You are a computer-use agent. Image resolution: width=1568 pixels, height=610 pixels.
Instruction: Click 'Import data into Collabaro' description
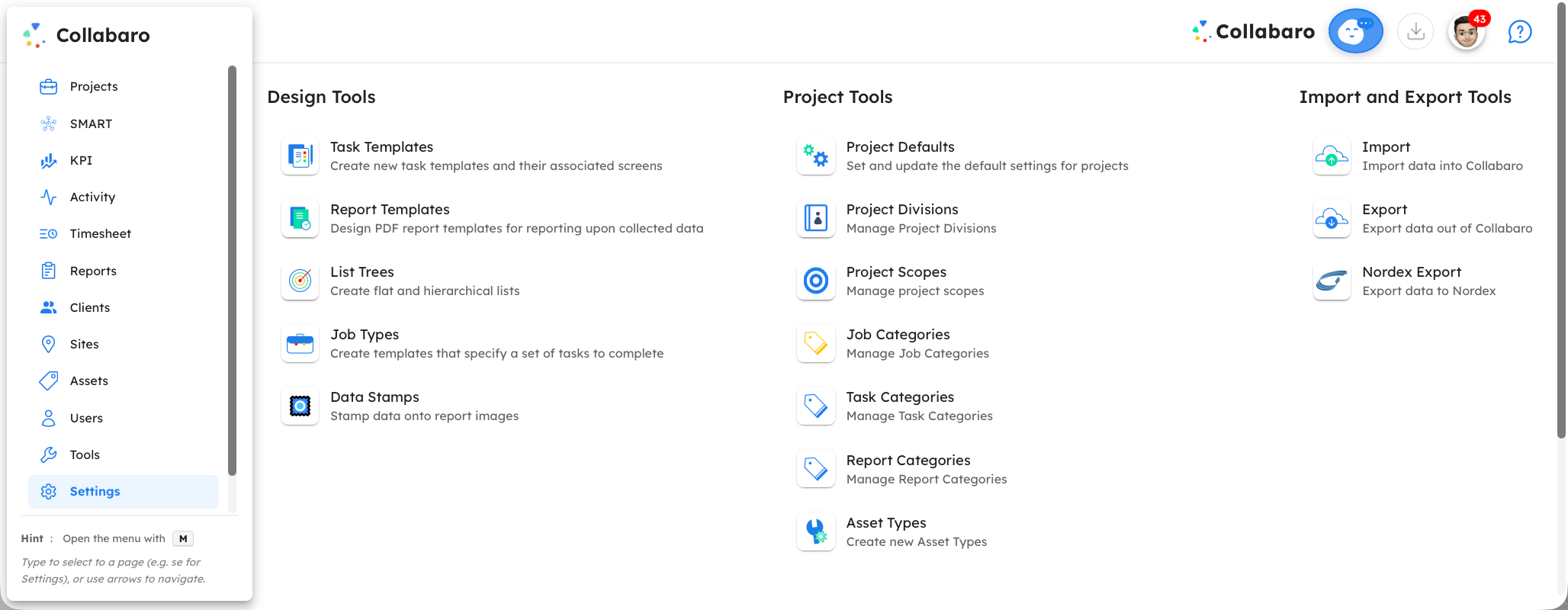pos(1442,165)
